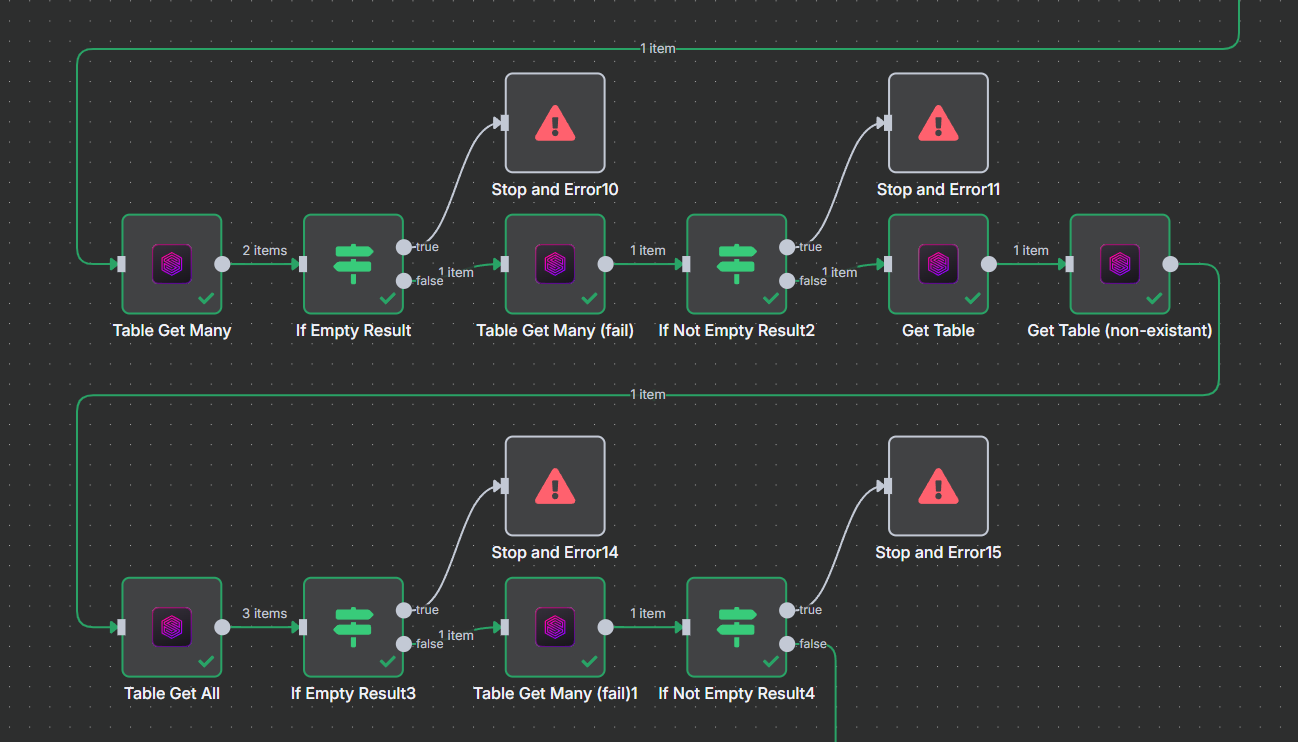
Task: Click the "Stop and Error14" label
Action: coord(555,553)
